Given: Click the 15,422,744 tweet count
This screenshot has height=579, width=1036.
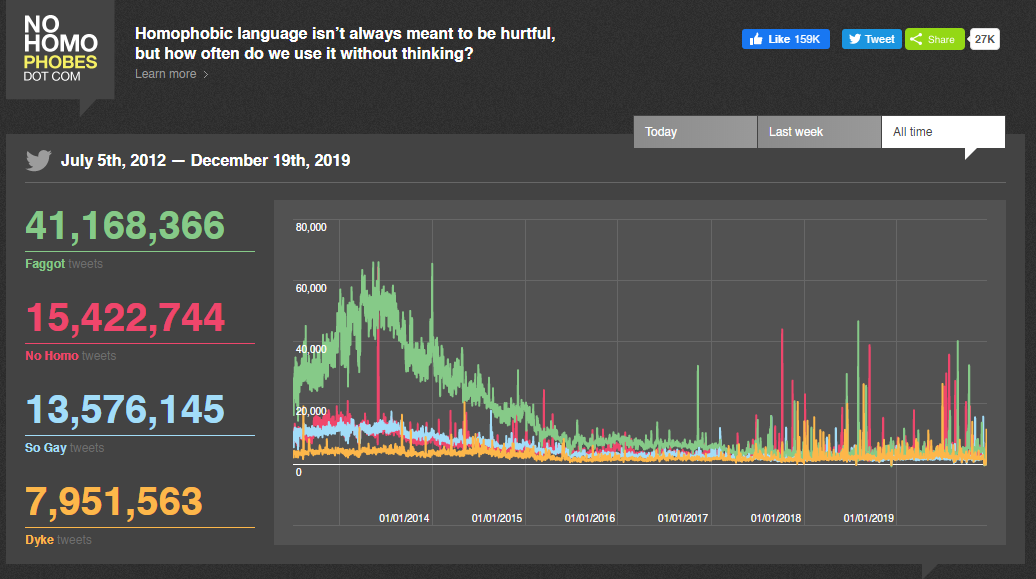Looking at the screenshot, I should 126,317.
